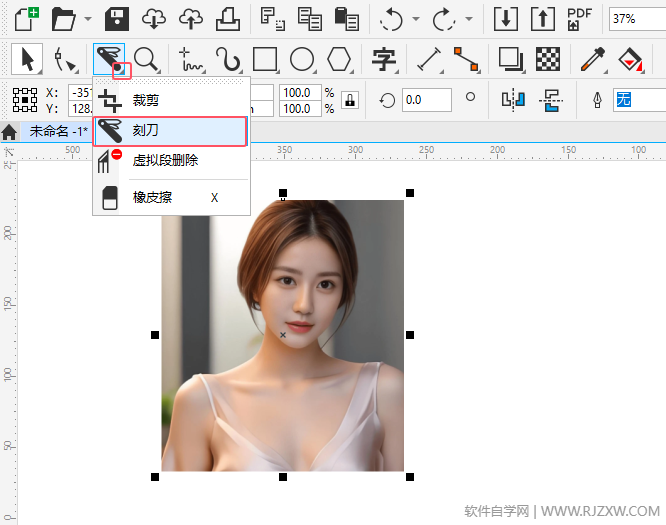
Task: Click the bottom-left selection handle
Action: click(155, 477)
